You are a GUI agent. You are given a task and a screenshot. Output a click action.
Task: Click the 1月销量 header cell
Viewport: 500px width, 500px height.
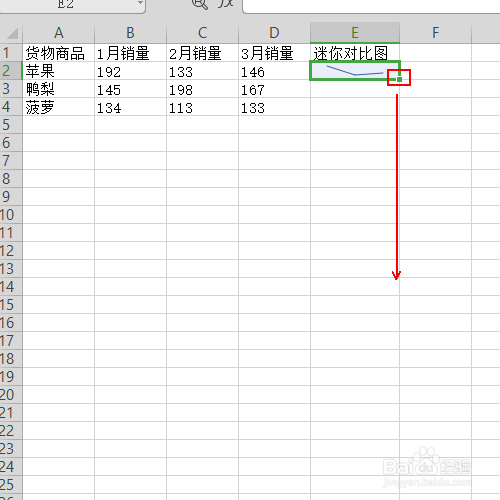point(130,53)
